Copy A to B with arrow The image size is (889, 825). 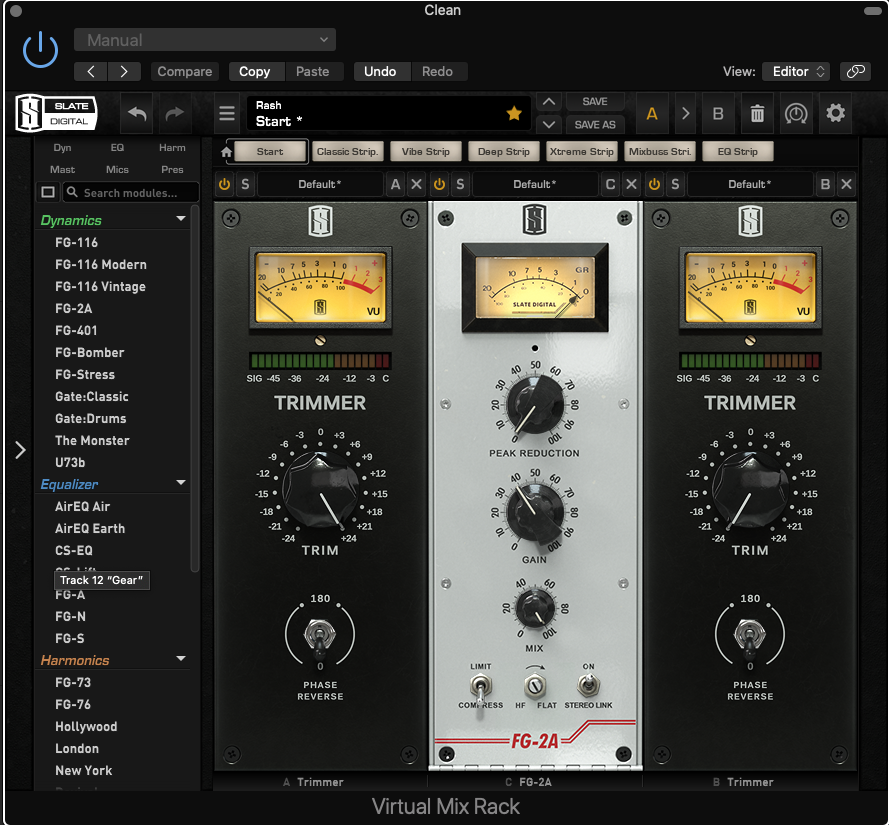685,114
